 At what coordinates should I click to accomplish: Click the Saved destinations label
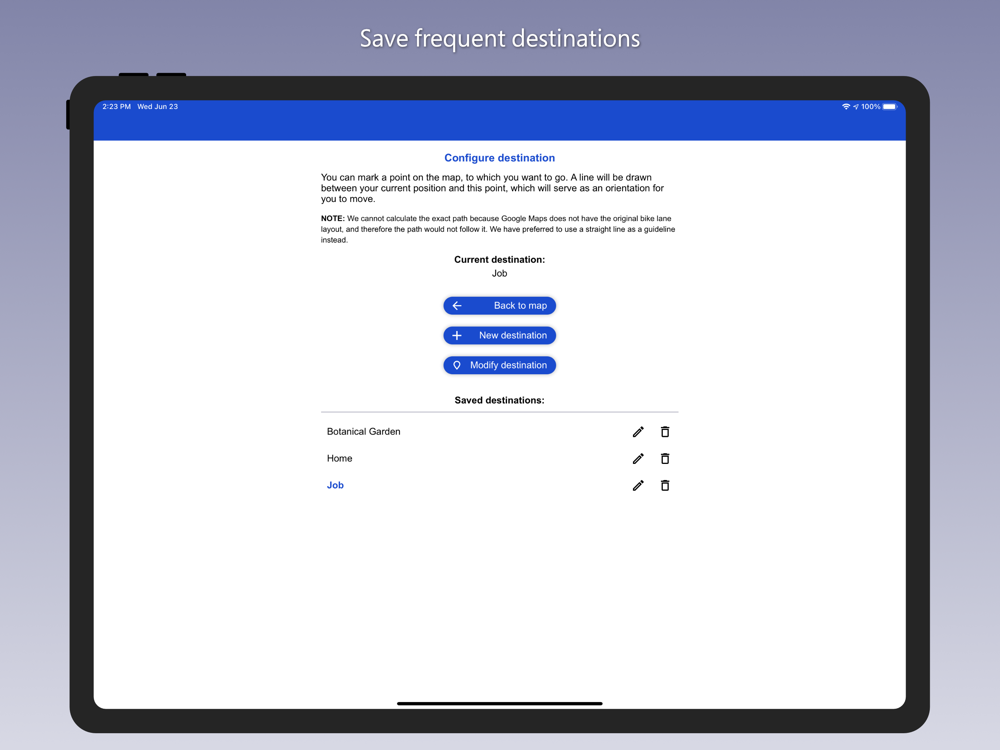point(499,401)
